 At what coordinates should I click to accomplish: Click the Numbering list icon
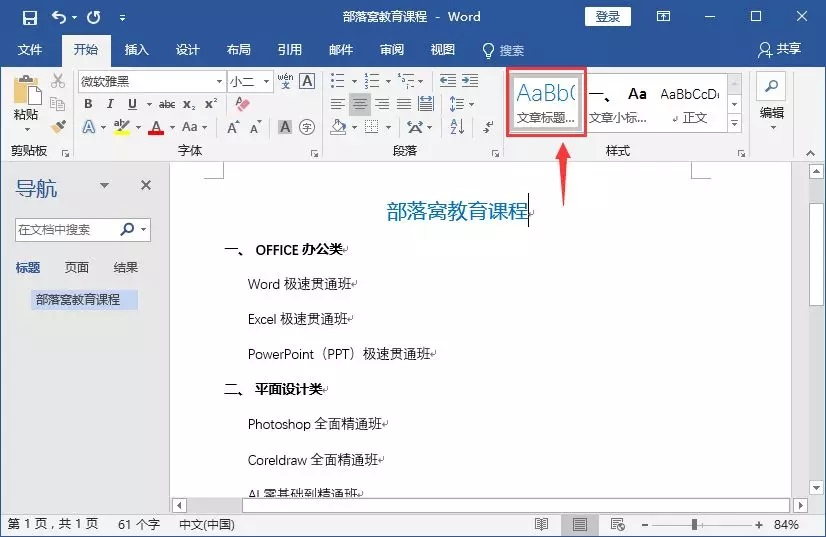pos(372,81)
